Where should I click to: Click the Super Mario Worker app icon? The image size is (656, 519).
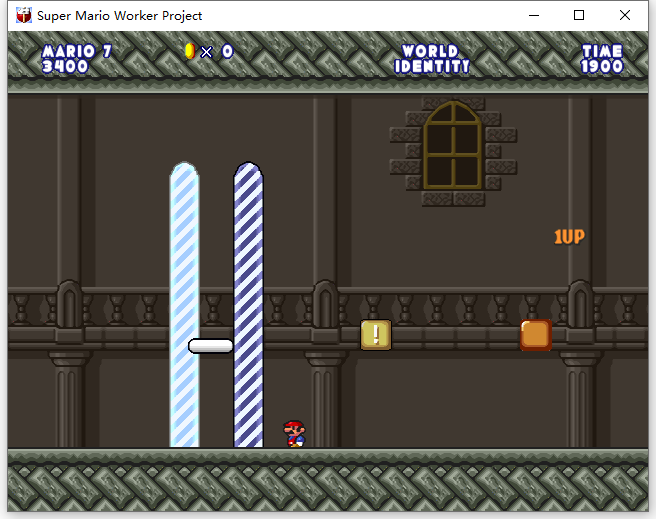click(x=24, y=15)
